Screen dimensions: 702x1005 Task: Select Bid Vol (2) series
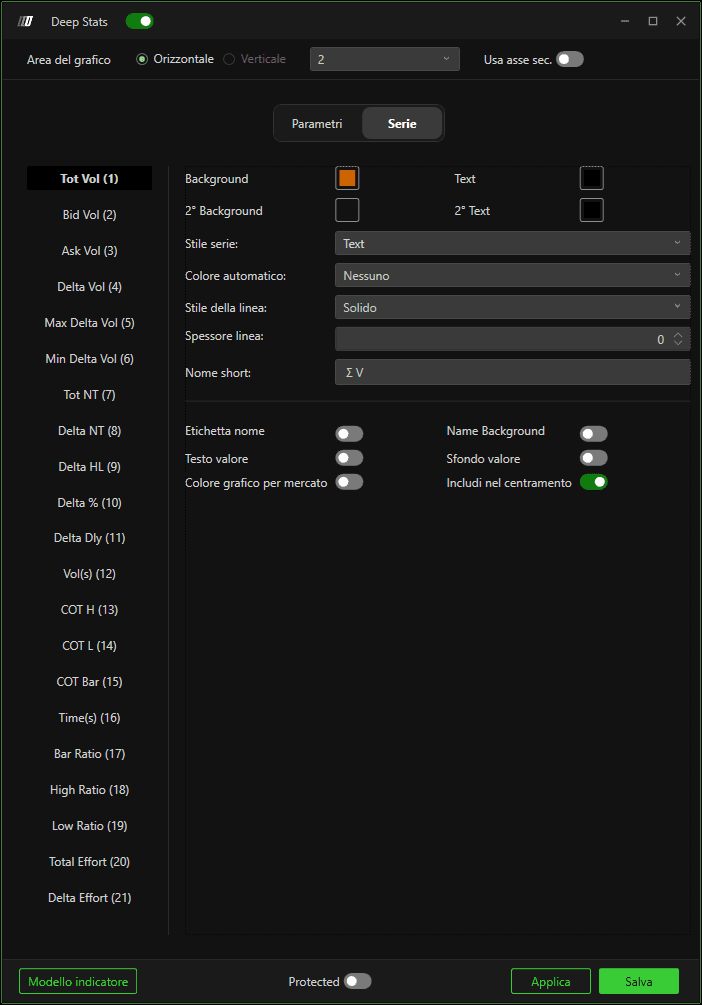coord(89,215)
